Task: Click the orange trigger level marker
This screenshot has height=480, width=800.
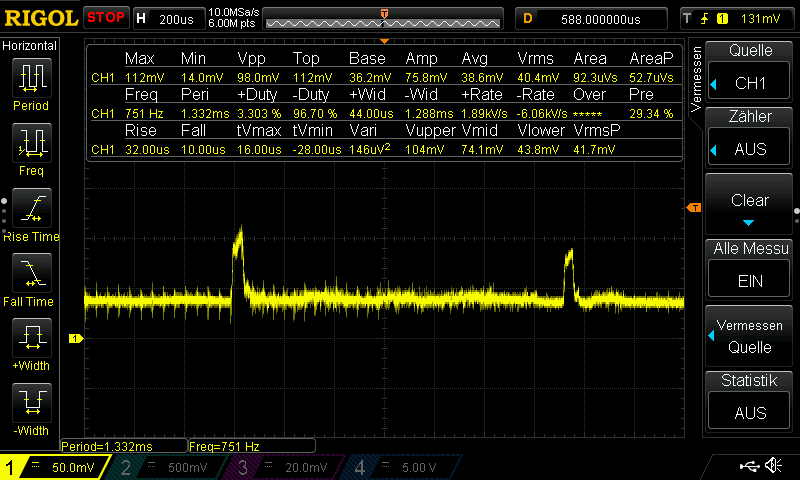Action: (692, 207)
